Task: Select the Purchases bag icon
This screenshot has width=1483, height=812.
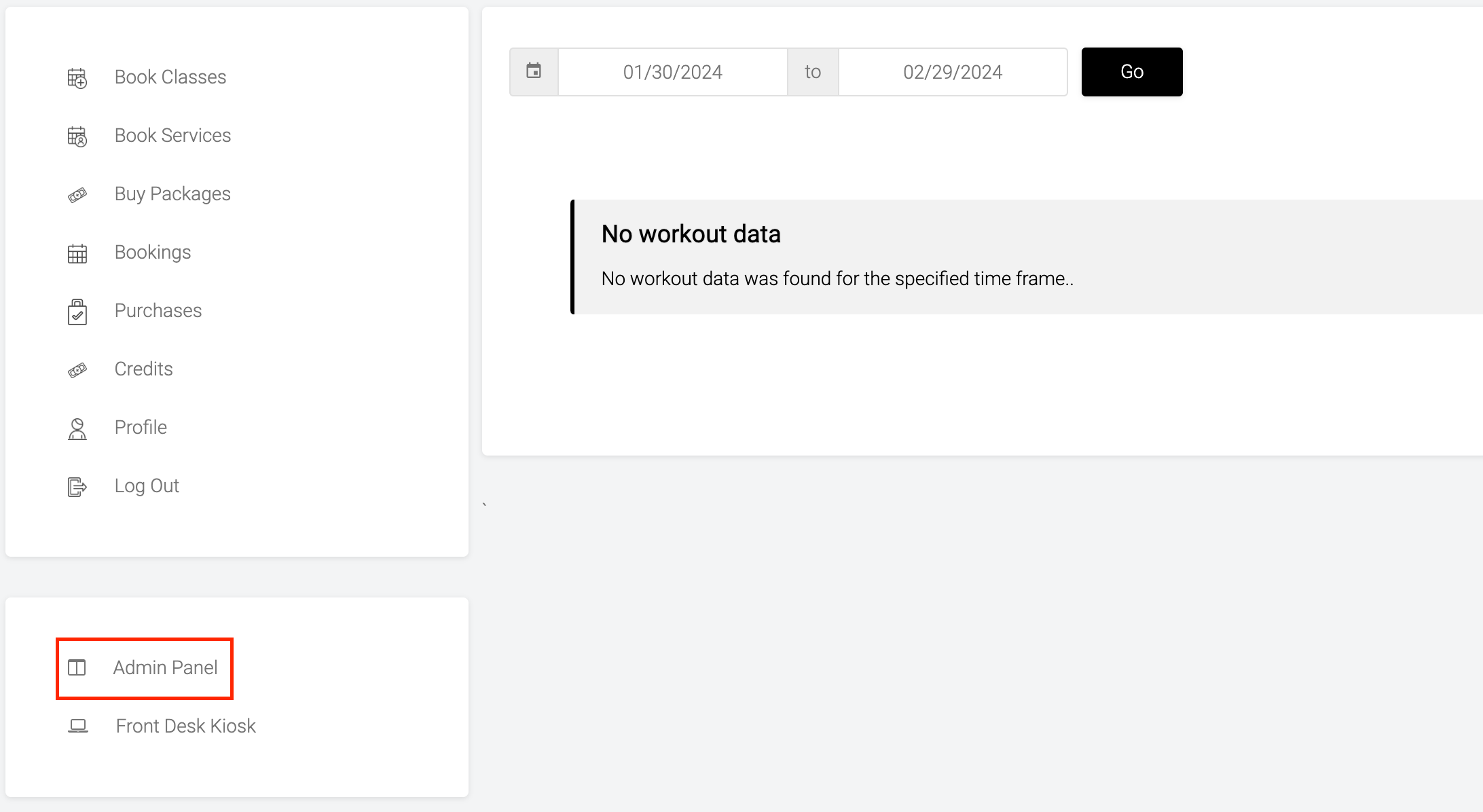Action: click(x=77, y=311)
